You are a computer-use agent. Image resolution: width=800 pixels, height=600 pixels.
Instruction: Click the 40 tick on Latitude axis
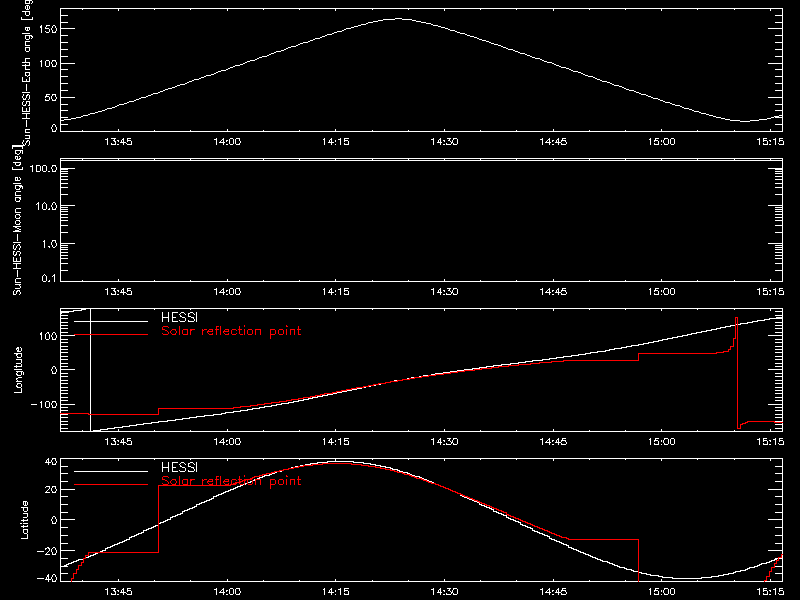point(51,462)
